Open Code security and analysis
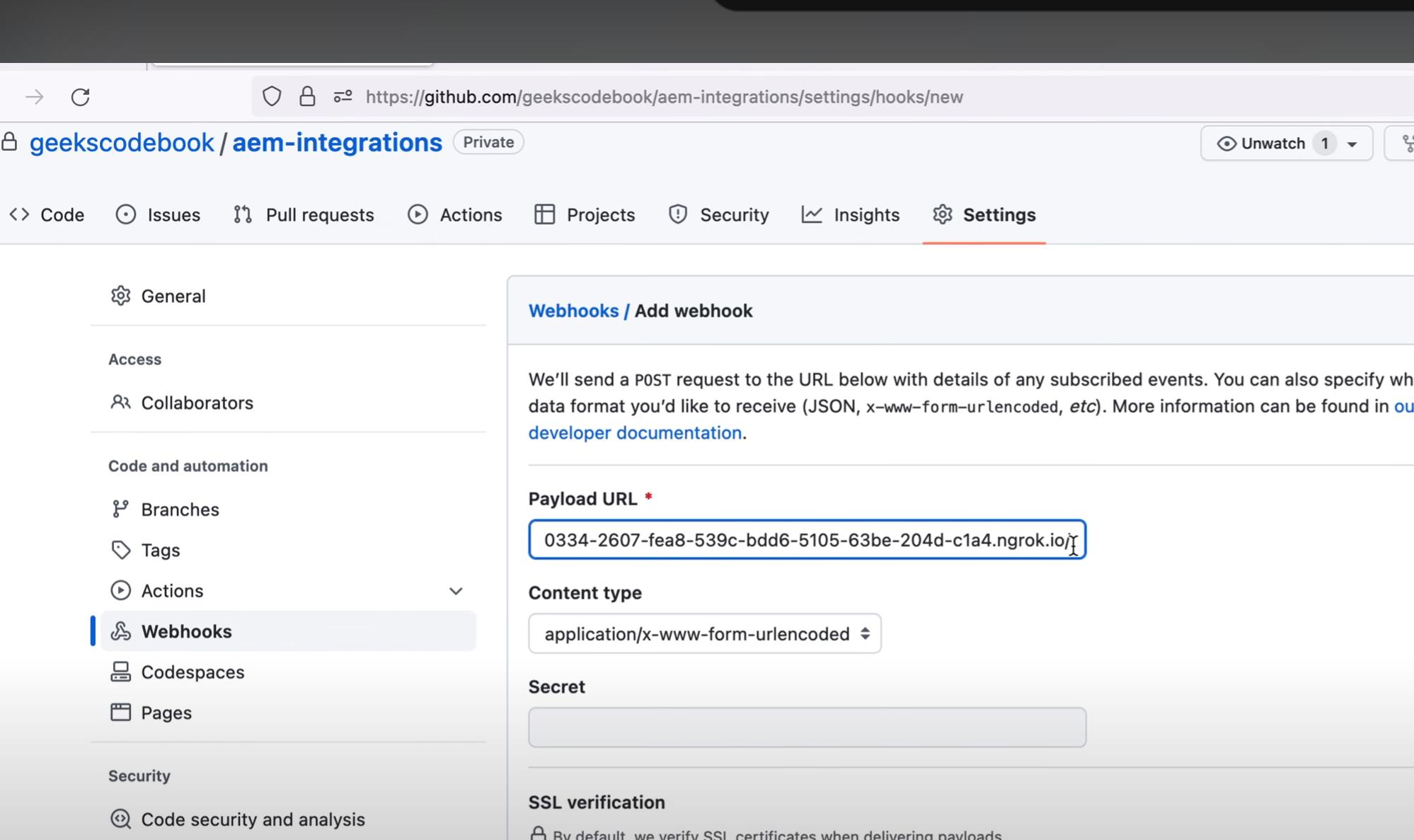Image resolution: width=1414 pixels, height=840 pixels. coord(238,819)
